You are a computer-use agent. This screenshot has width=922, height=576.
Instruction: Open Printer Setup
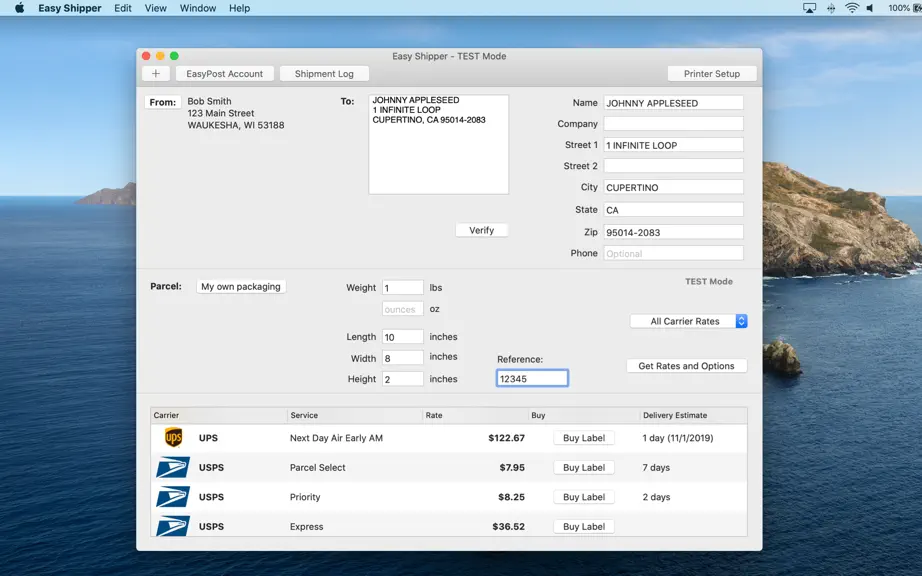click(x=711, y=73)
